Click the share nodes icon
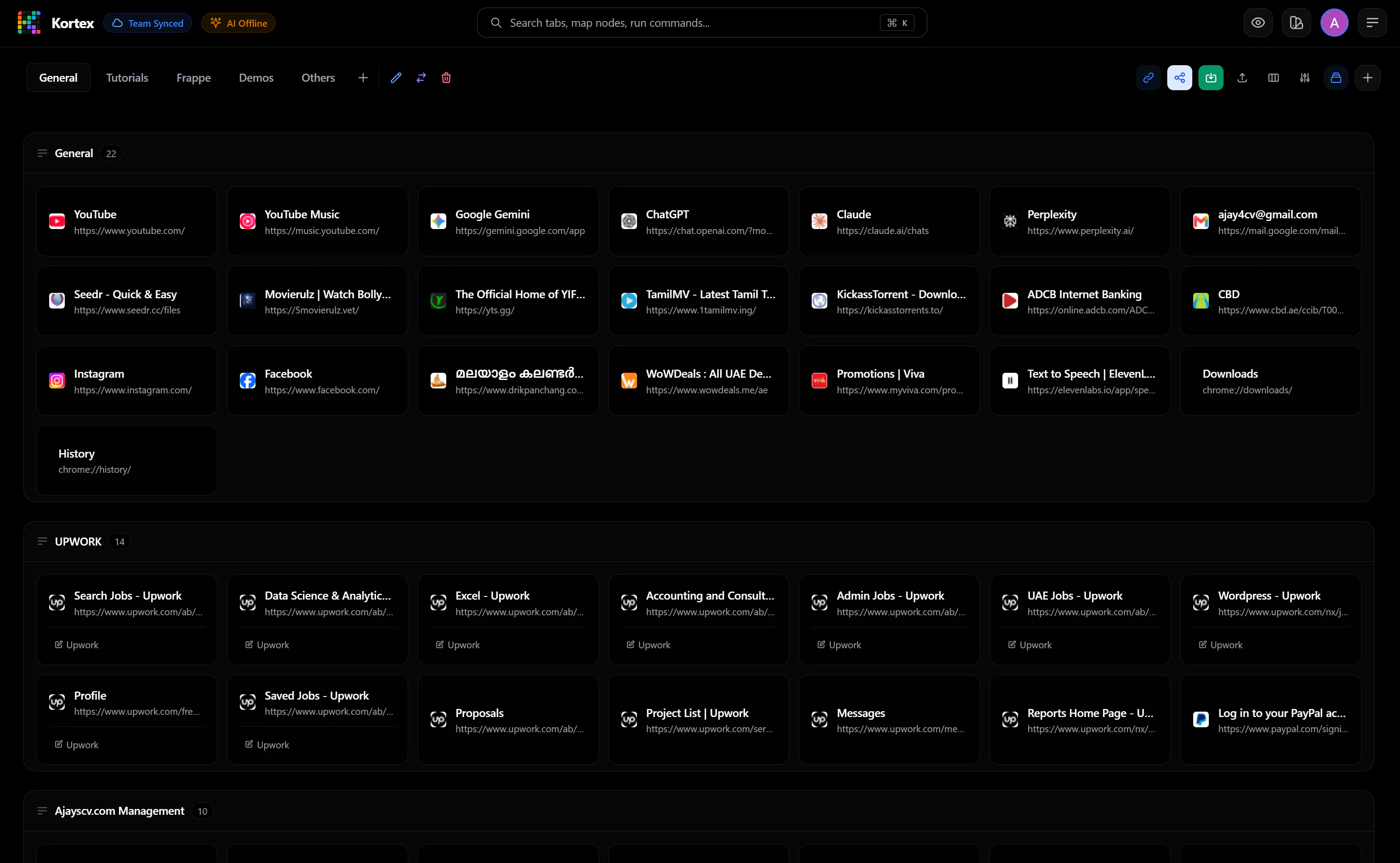Screen dimensions: 1400x863 pos(1180,78)
